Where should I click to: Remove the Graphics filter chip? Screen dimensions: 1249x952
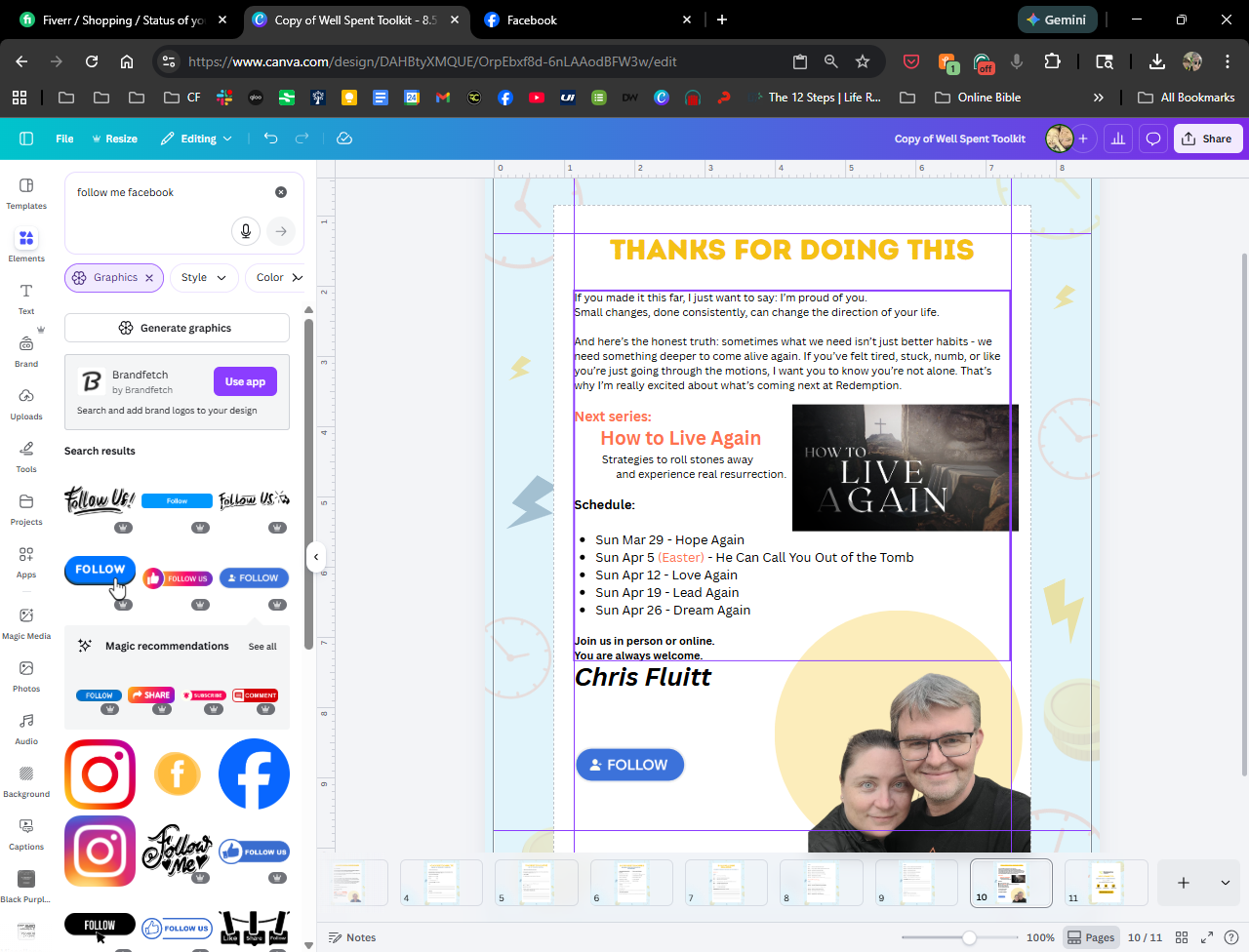[149, 278]
